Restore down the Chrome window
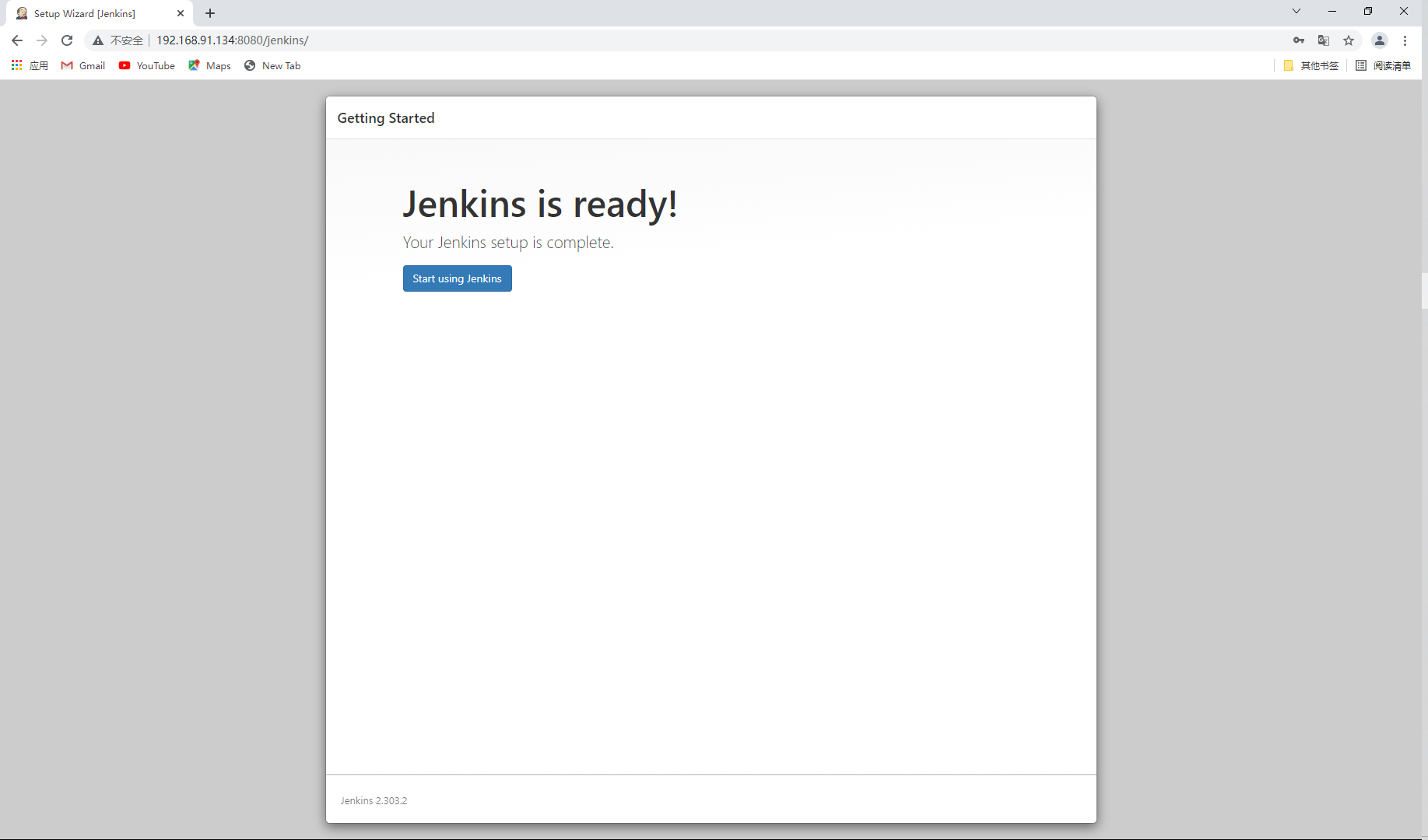This screenshot has width=1428, height=840. (1368, 11)
